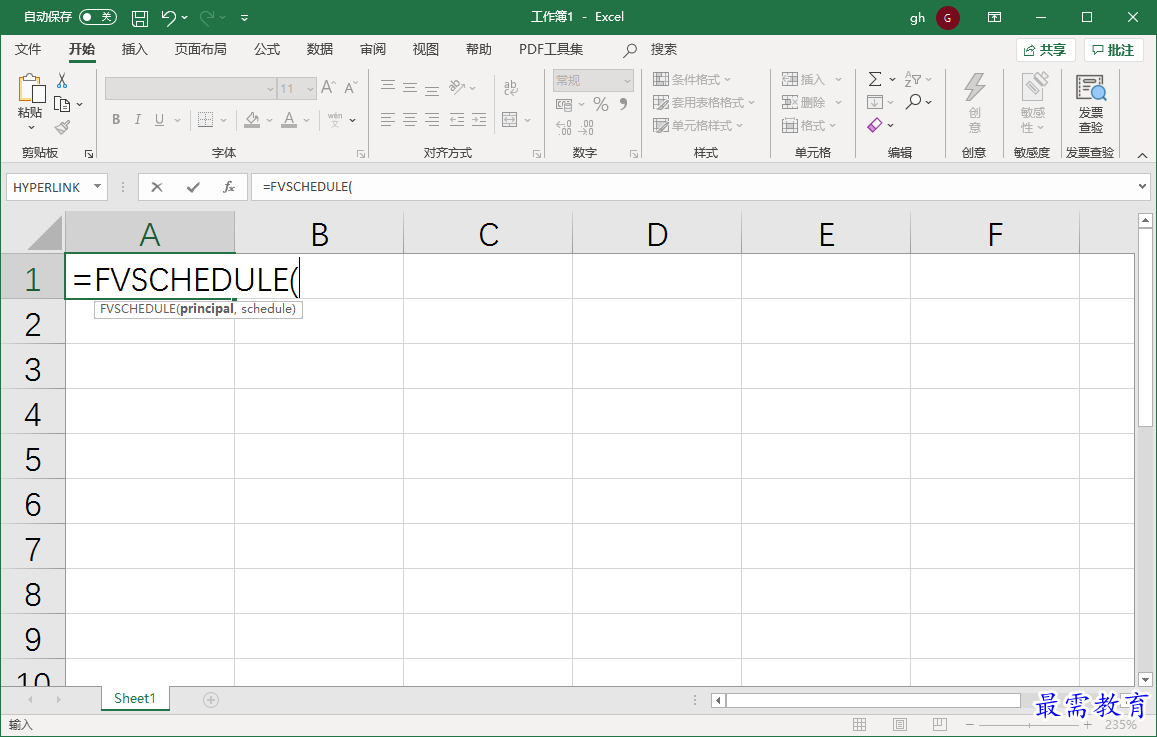Click the Enter checkmark formula button

pos(193,187)
